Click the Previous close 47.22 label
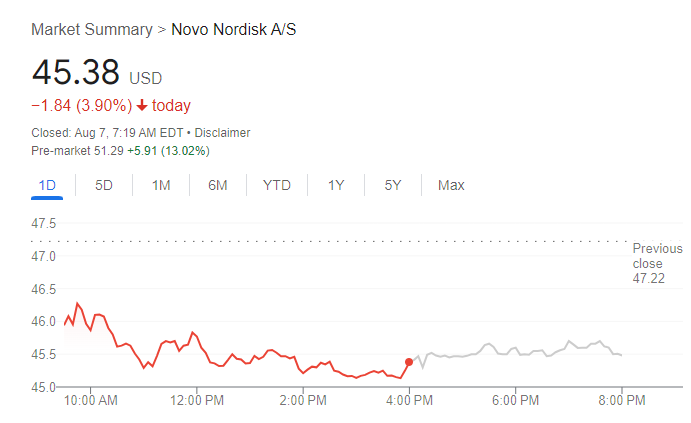 (x=657, y=263)
